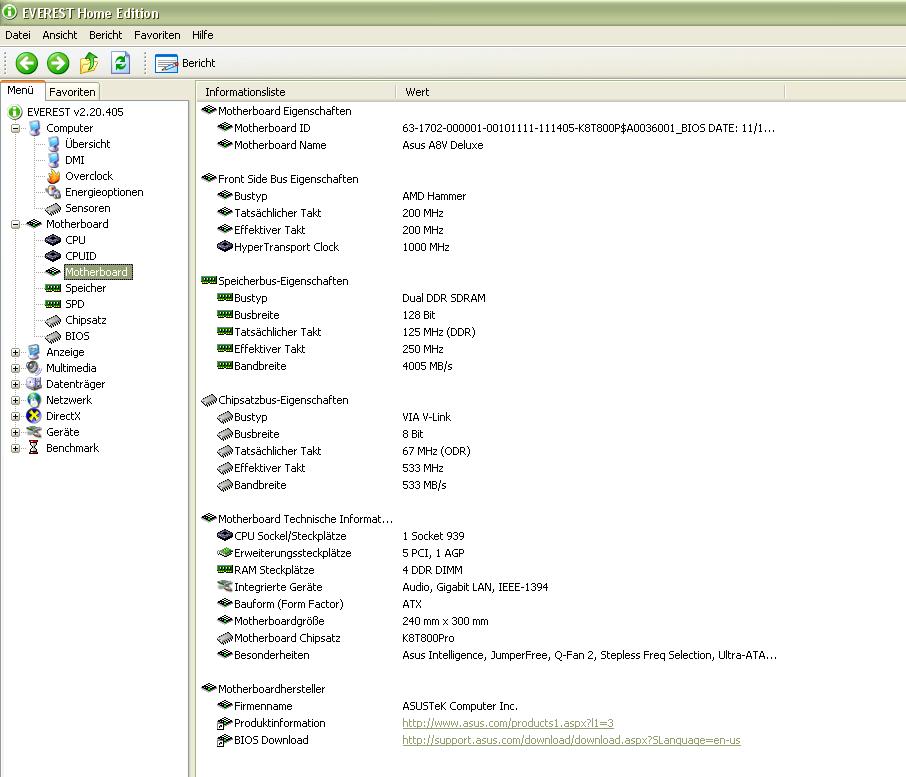This screenshot has height=777, width=906.
Task: Open the Datei menu
Action: tap(18, 35)
